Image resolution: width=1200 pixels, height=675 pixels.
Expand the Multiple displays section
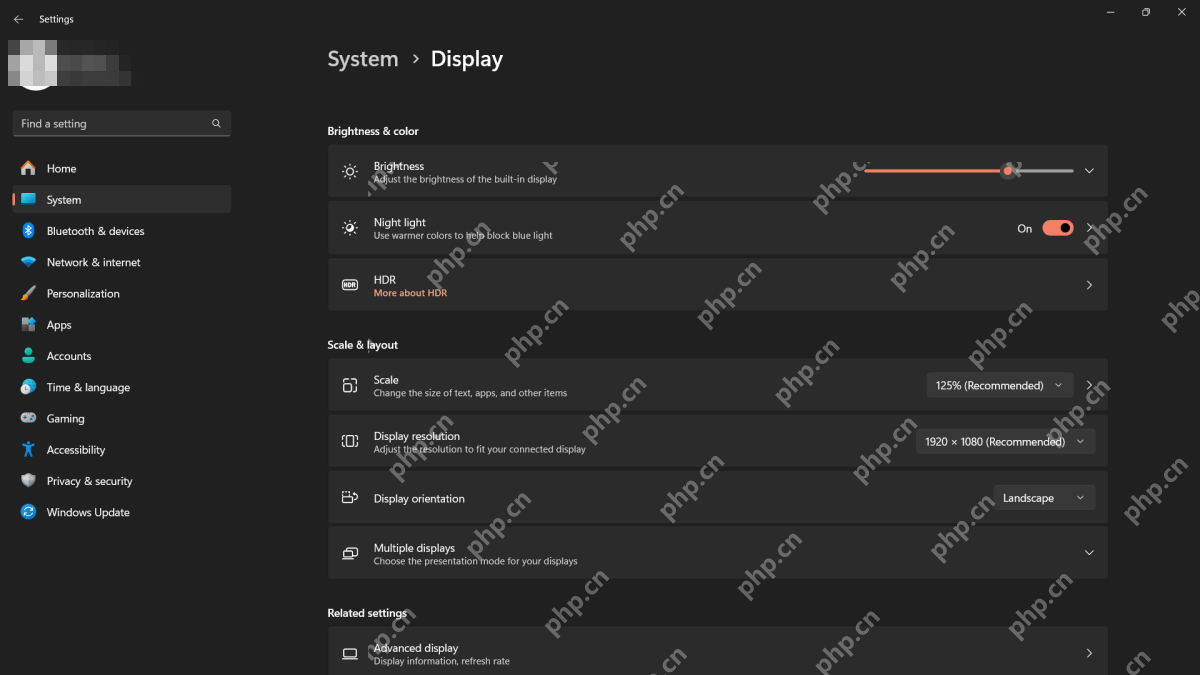[1089, 553]
